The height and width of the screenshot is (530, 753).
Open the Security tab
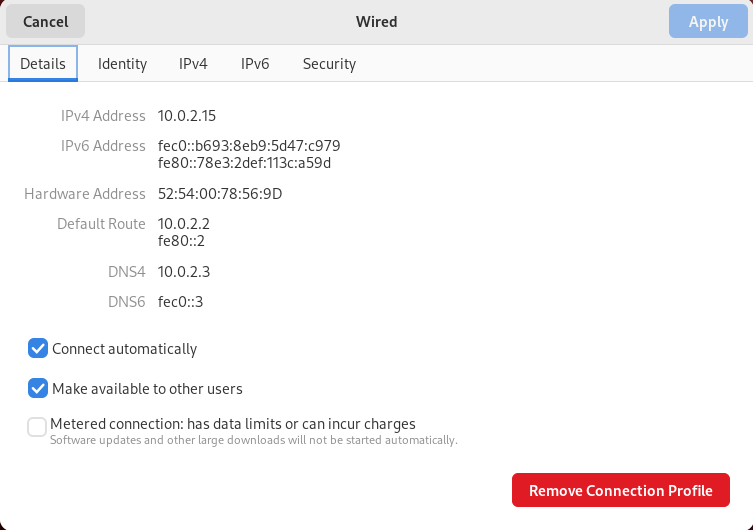(329, 63)
